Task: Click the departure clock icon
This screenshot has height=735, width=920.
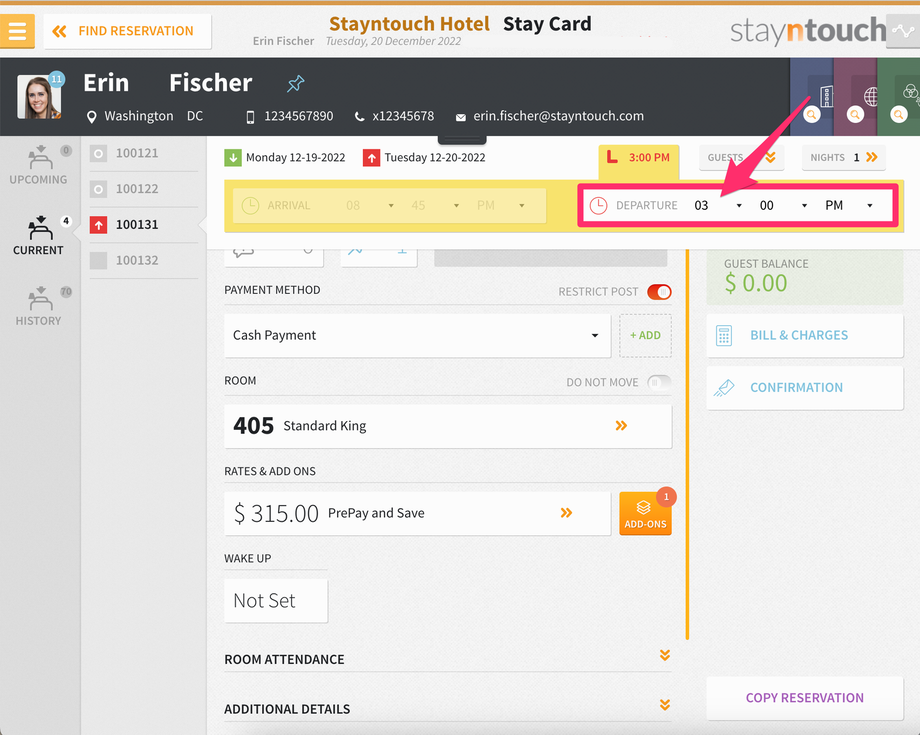Action: point(598,206)
